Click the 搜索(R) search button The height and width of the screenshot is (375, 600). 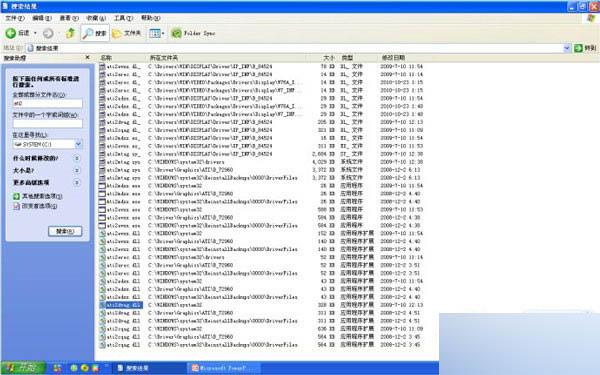[x=65, y=231]
